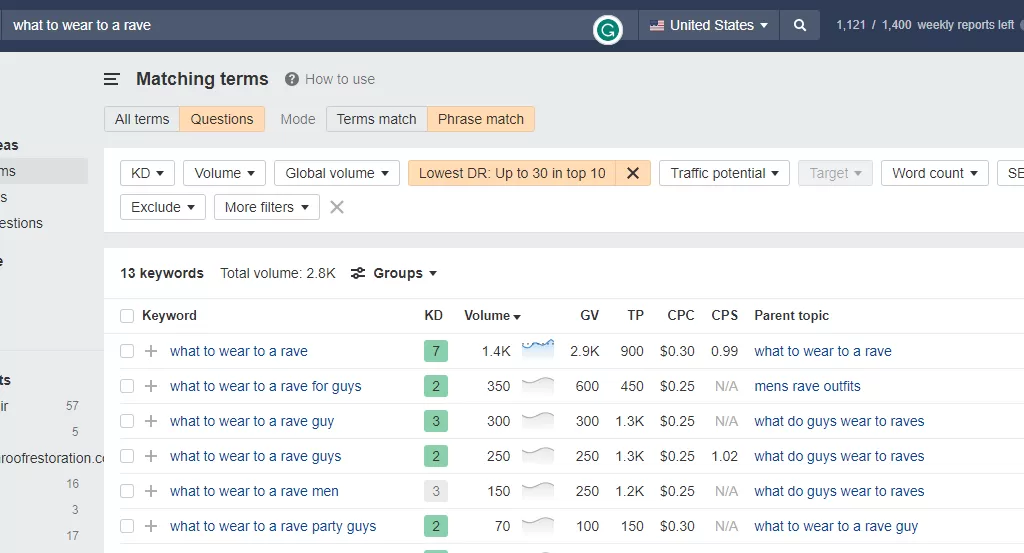Viewport: 1024px width, 553px height.
Task: Check the box for 'what to wear to a rave'
Action: (x=127, y=351)
